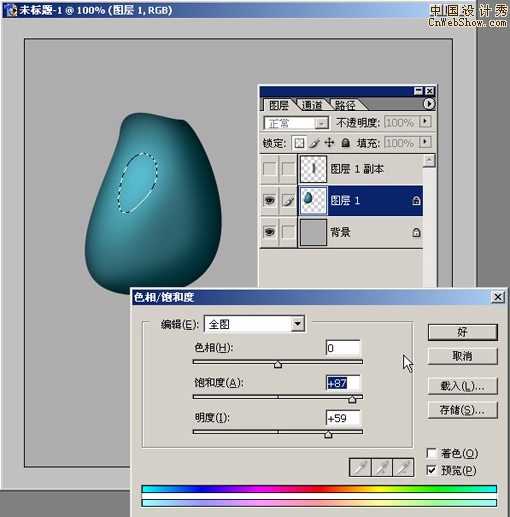Select the 图层 1 副本 layer thumbnail
This screenshot has width=510, height=517.
pyautogui.click(x=313, y=169)
